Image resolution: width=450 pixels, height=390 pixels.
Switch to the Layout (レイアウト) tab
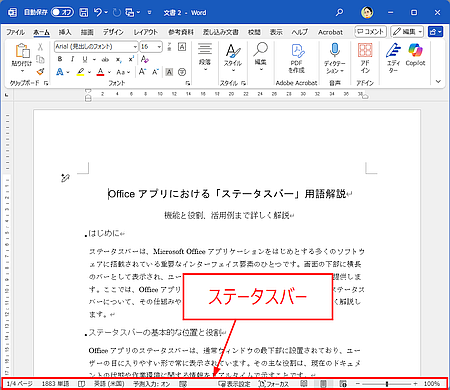[146, 32]
